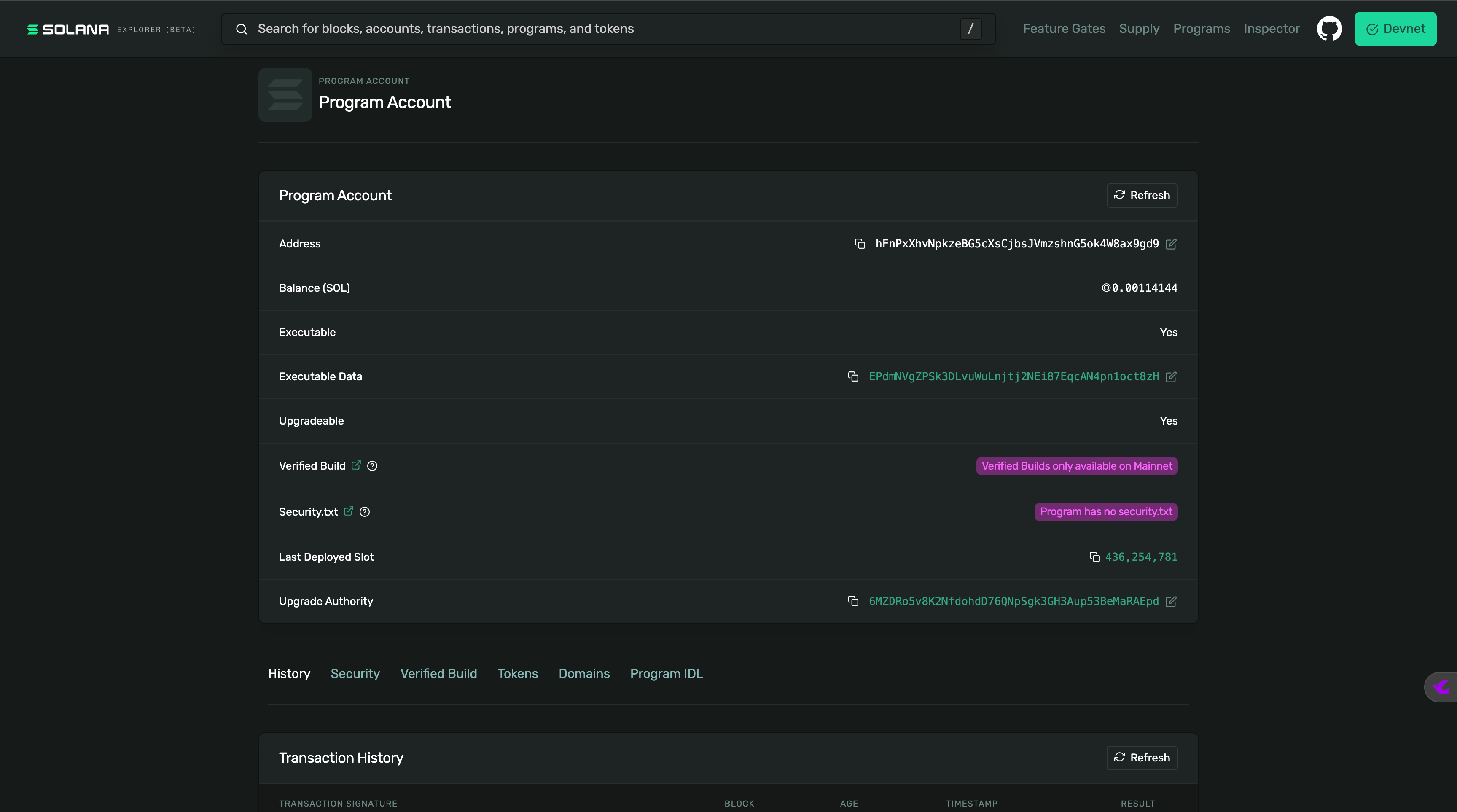Copy the Executable Data address
Viewport: 1457px width, 812px height.
click(853, 376)
